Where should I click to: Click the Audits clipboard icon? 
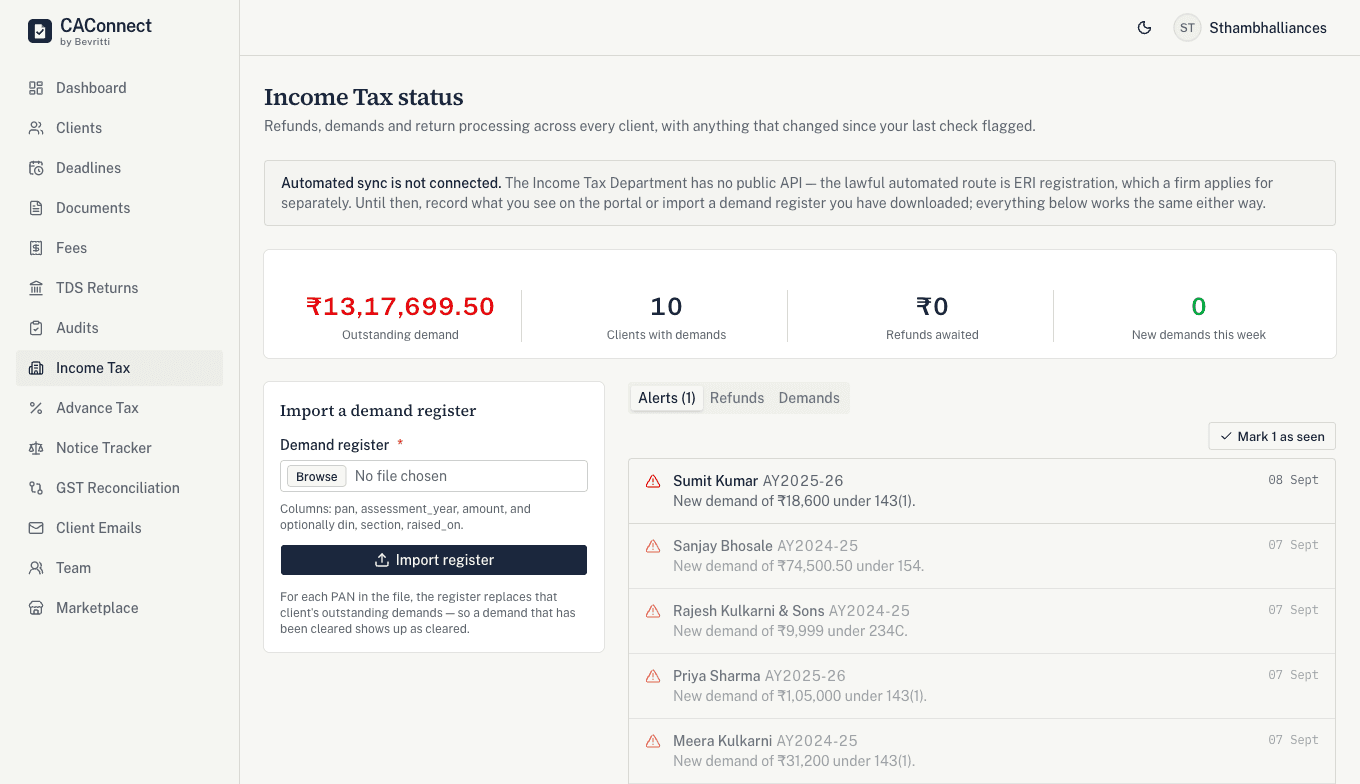click(x=36, y=328)
